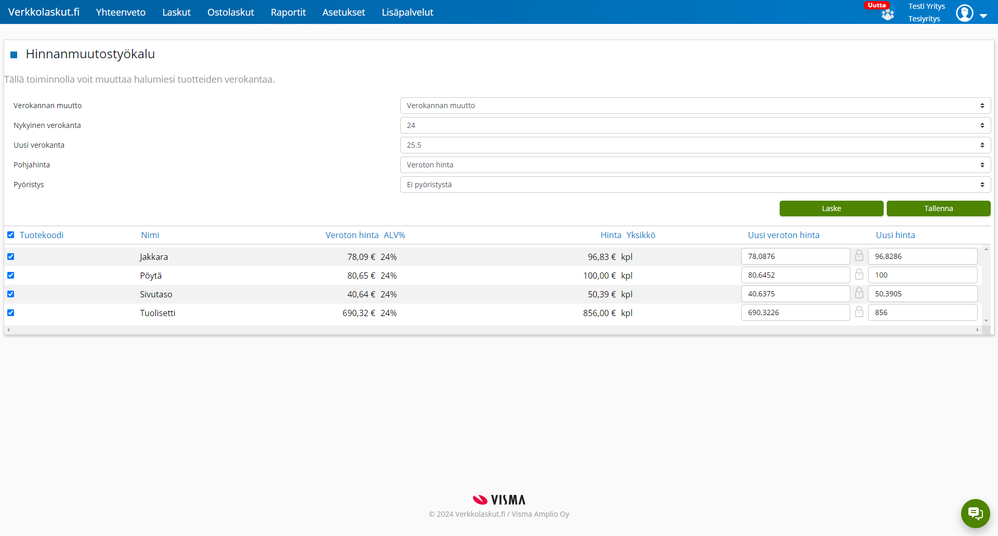Click the Hinnanmuutostyökalu page heading
This screenshot has width=998, height=536.
[x=90, y=54]
